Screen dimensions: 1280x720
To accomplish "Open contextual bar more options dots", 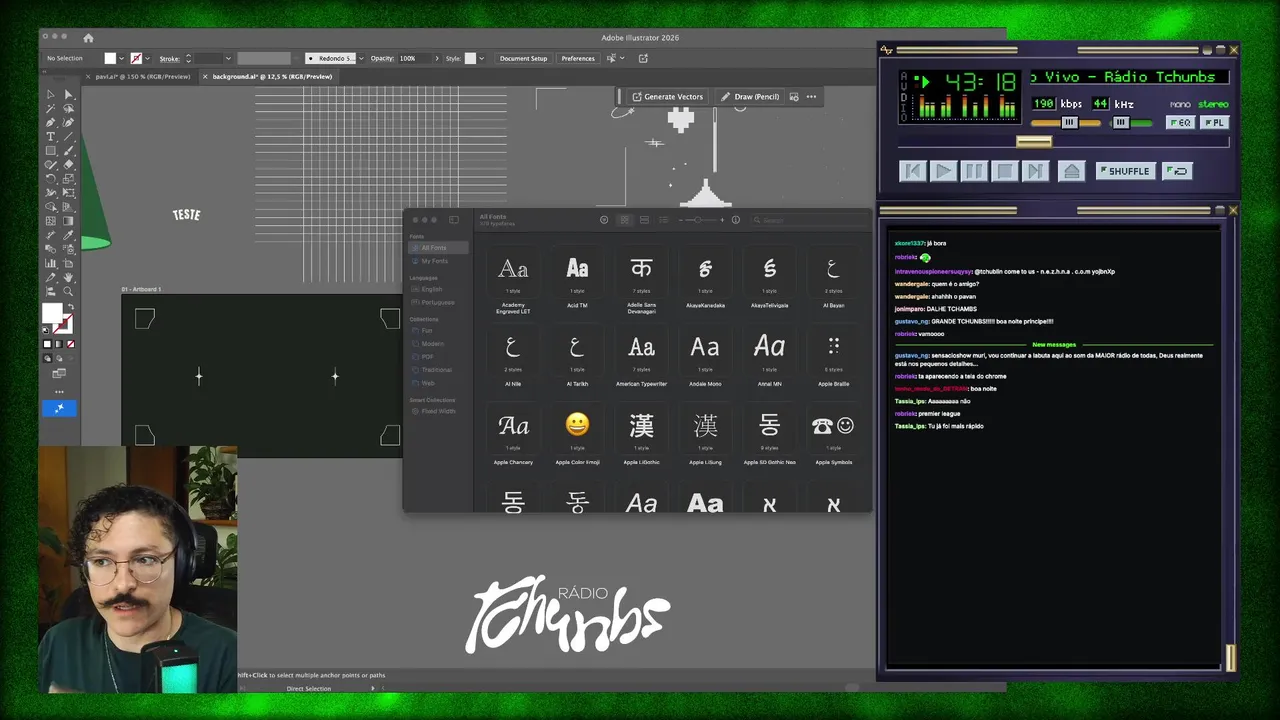I will tap(811, 97).
